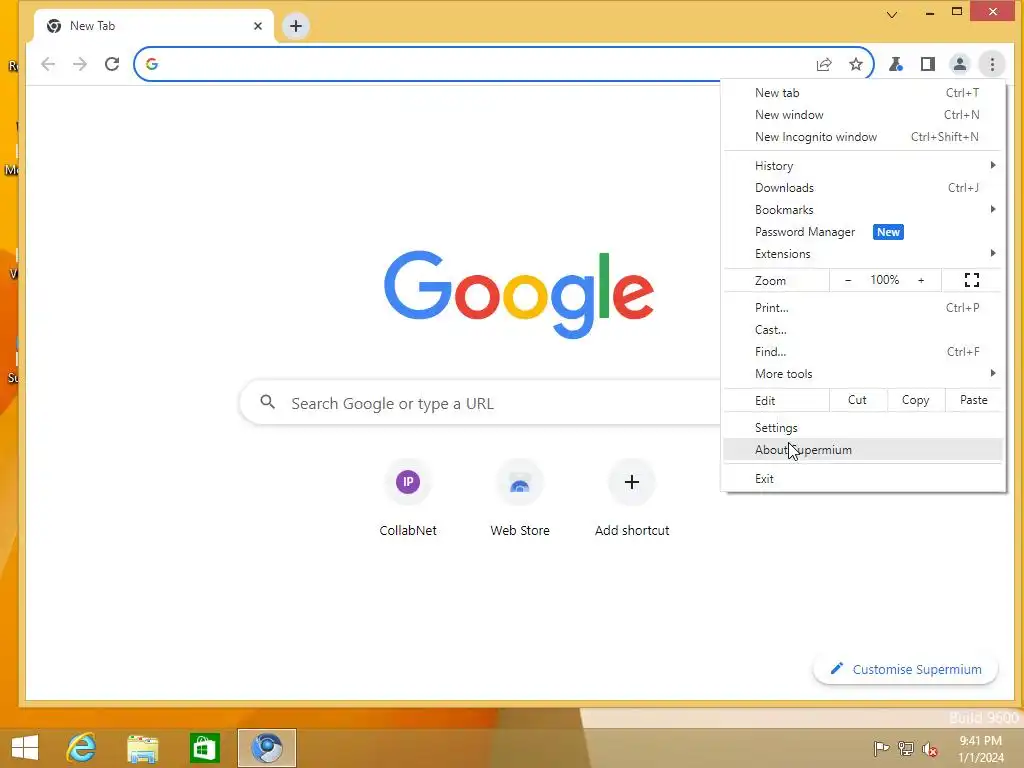
Task: Expand the History submenu
Action: pos(863,166)
